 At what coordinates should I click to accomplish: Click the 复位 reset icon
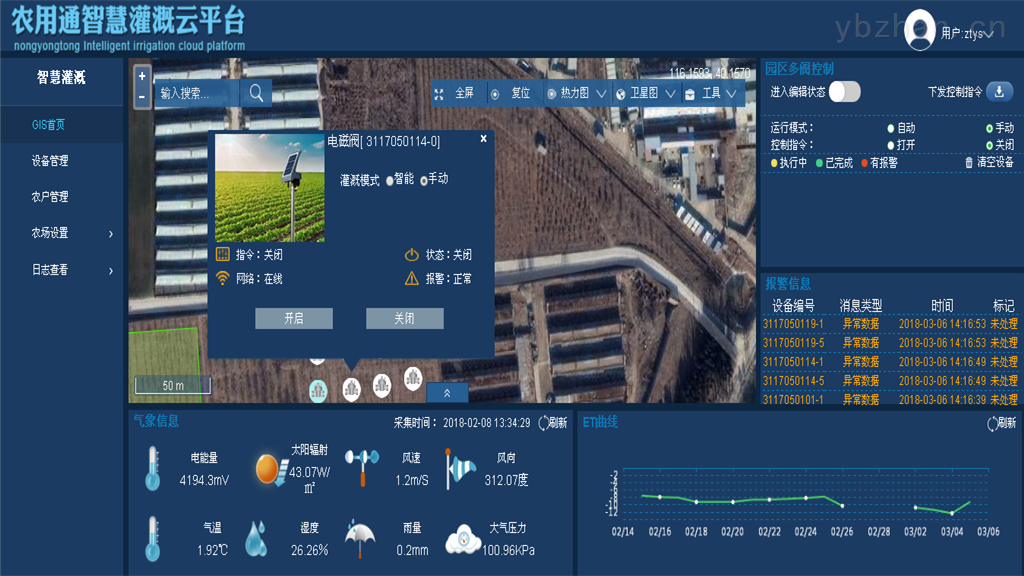495,94
